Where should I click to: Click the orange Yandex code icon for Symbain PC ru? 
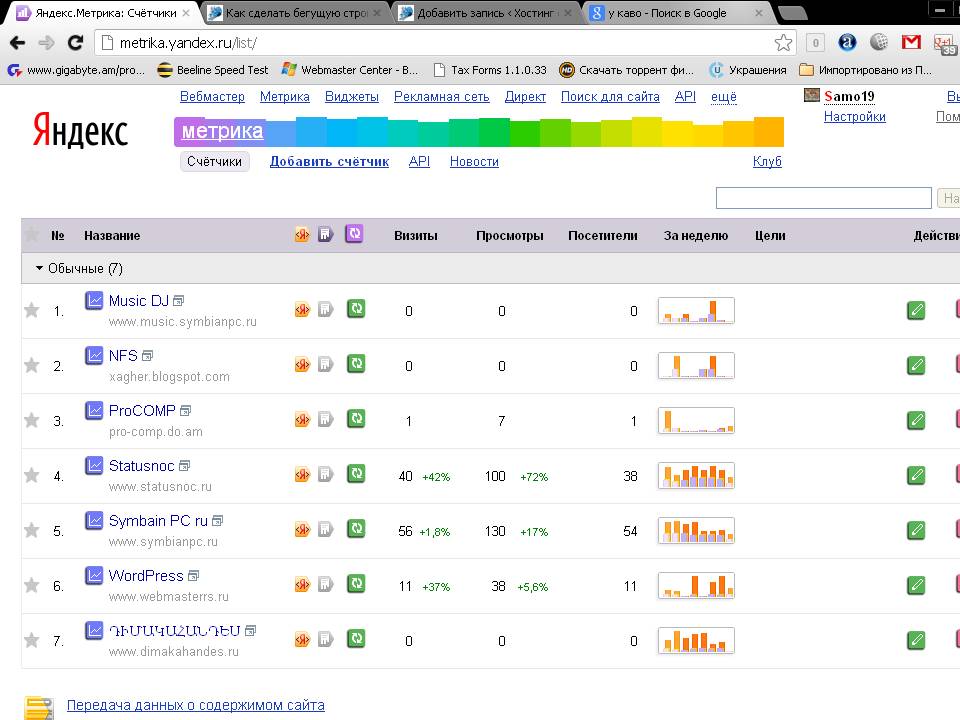point(302,530)
